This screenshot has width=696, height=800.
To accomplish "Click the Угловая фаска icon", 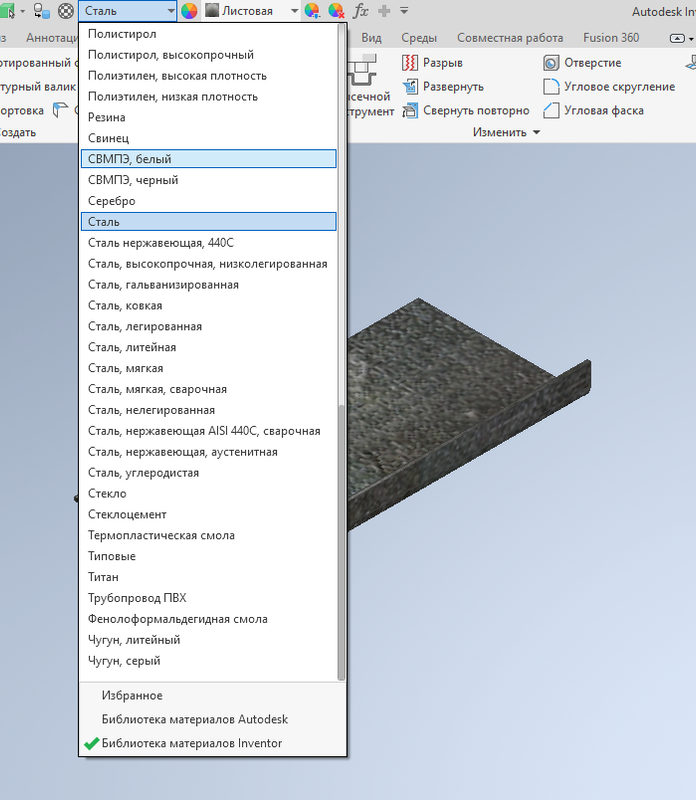I will coord(551,111).
